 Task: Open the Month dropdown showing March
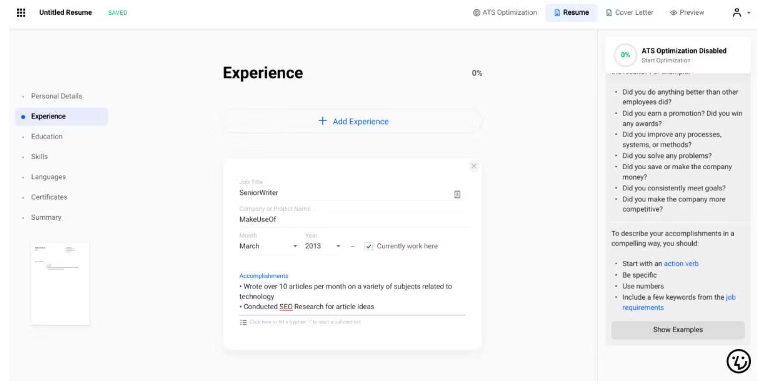point(268,246)
